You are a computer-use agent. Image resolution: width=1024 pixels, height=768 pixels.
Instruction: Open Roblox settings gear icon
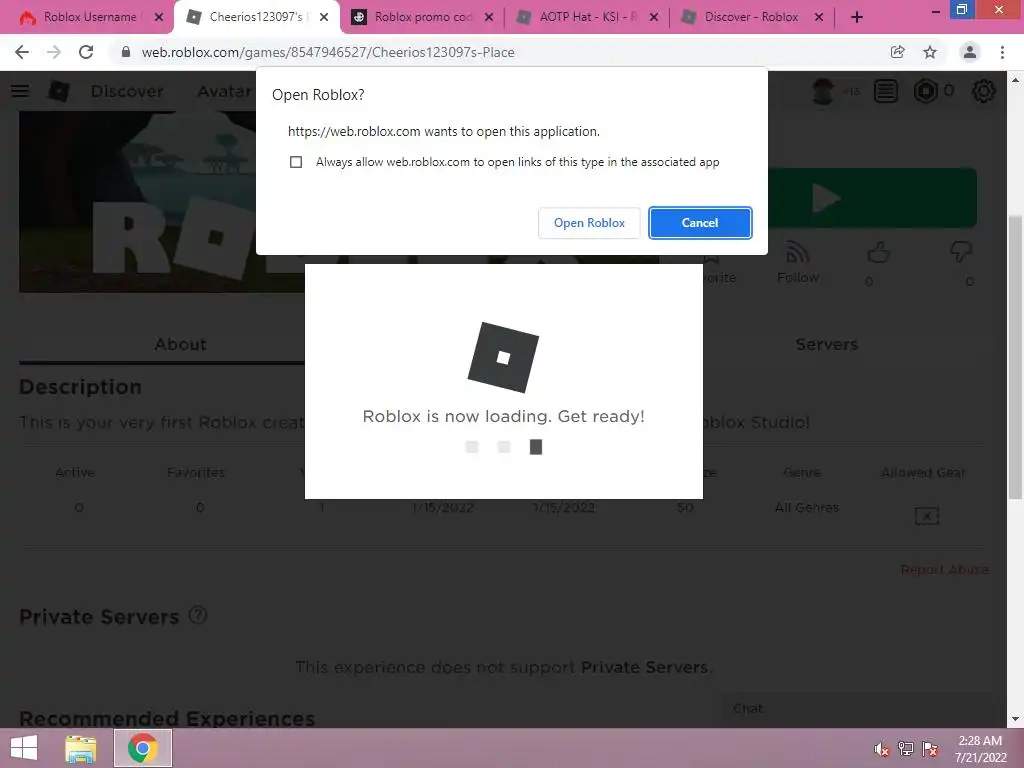click(x=984, y=91)
